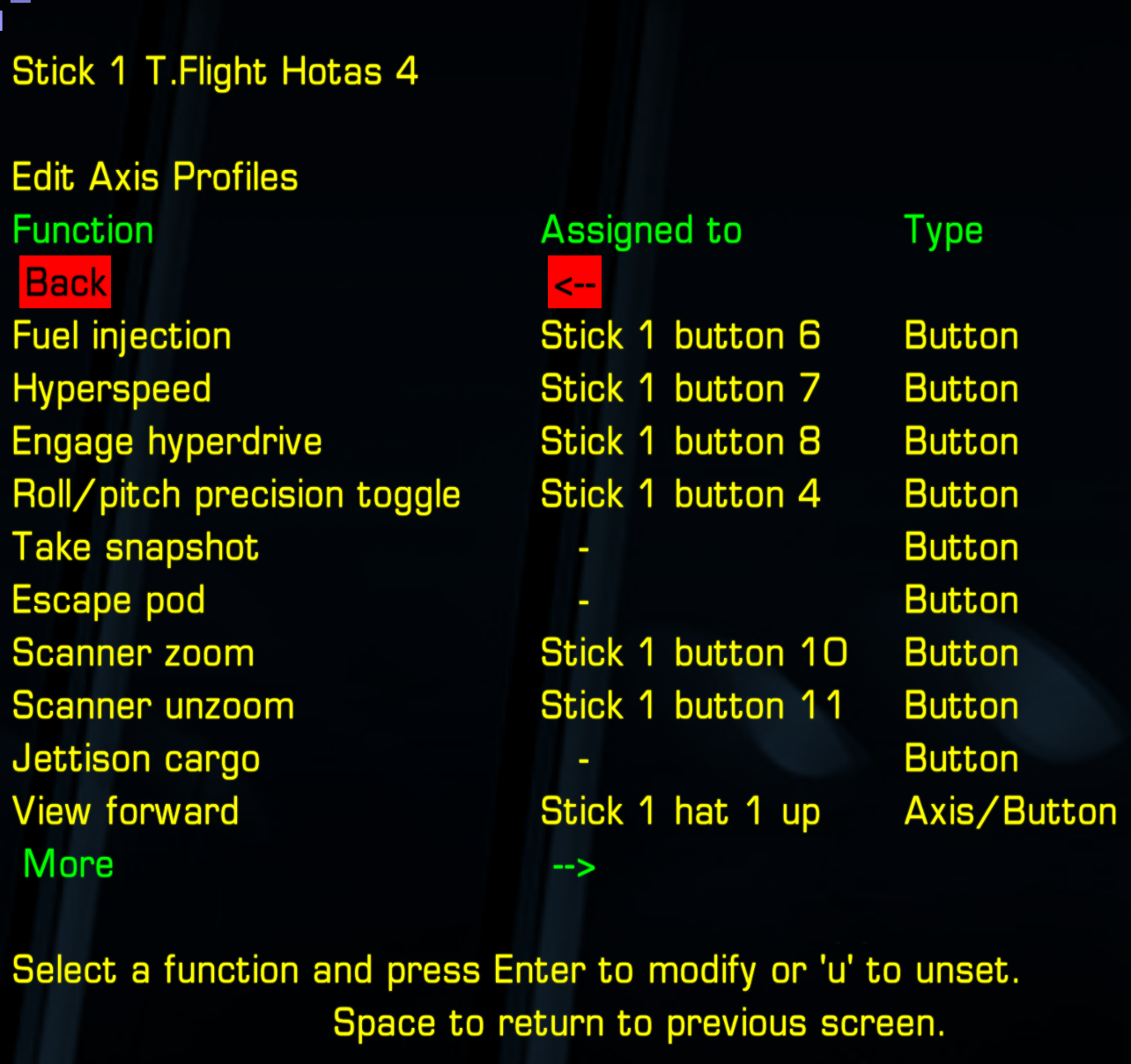Click the Edit Axis Profiles heading

pos(155,177)
